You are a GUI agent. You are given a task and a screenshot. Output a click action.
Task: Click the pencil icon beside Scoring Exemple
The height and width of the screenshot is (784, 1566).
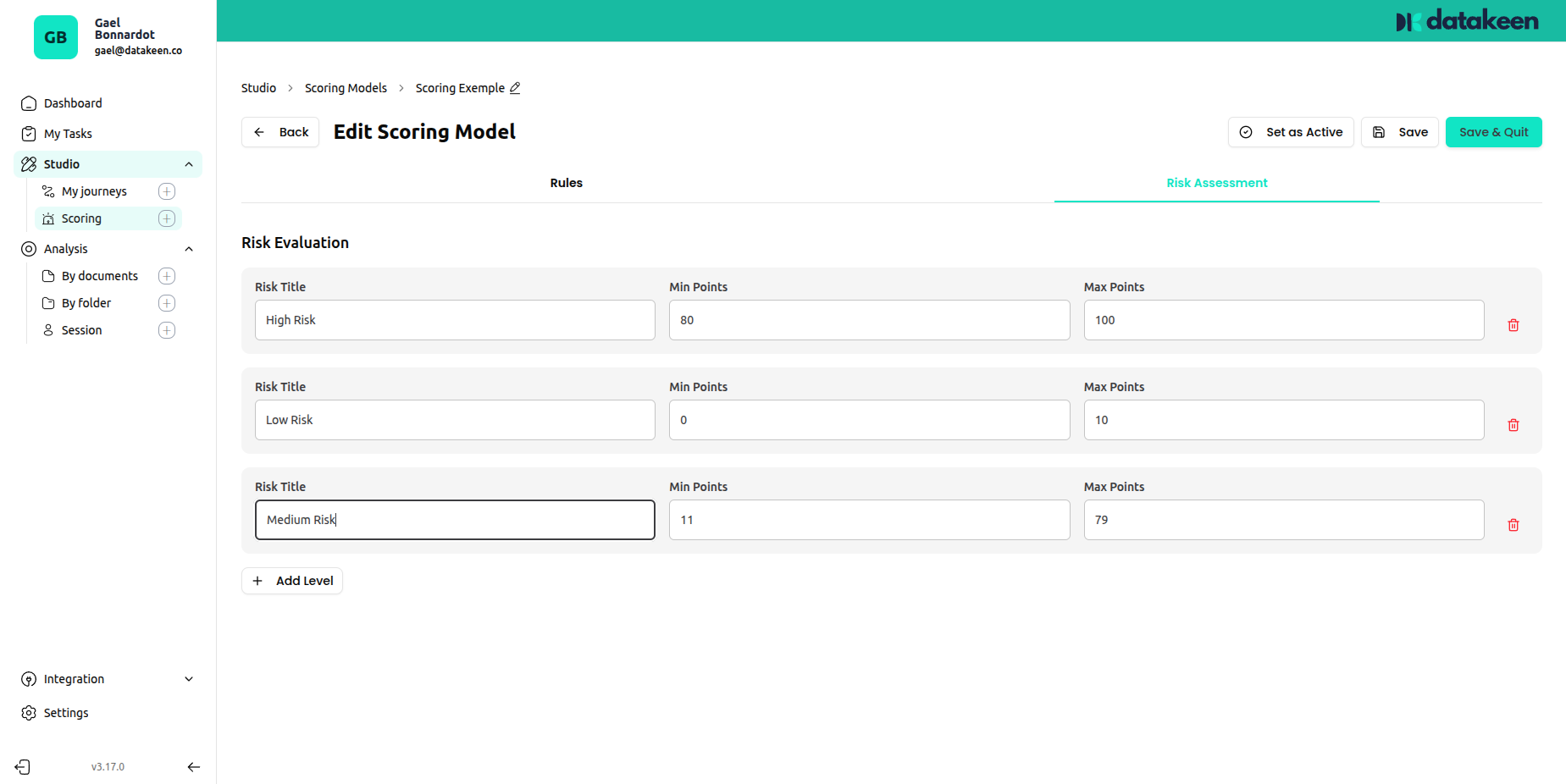pyautogui.click(x=515, y=88)
